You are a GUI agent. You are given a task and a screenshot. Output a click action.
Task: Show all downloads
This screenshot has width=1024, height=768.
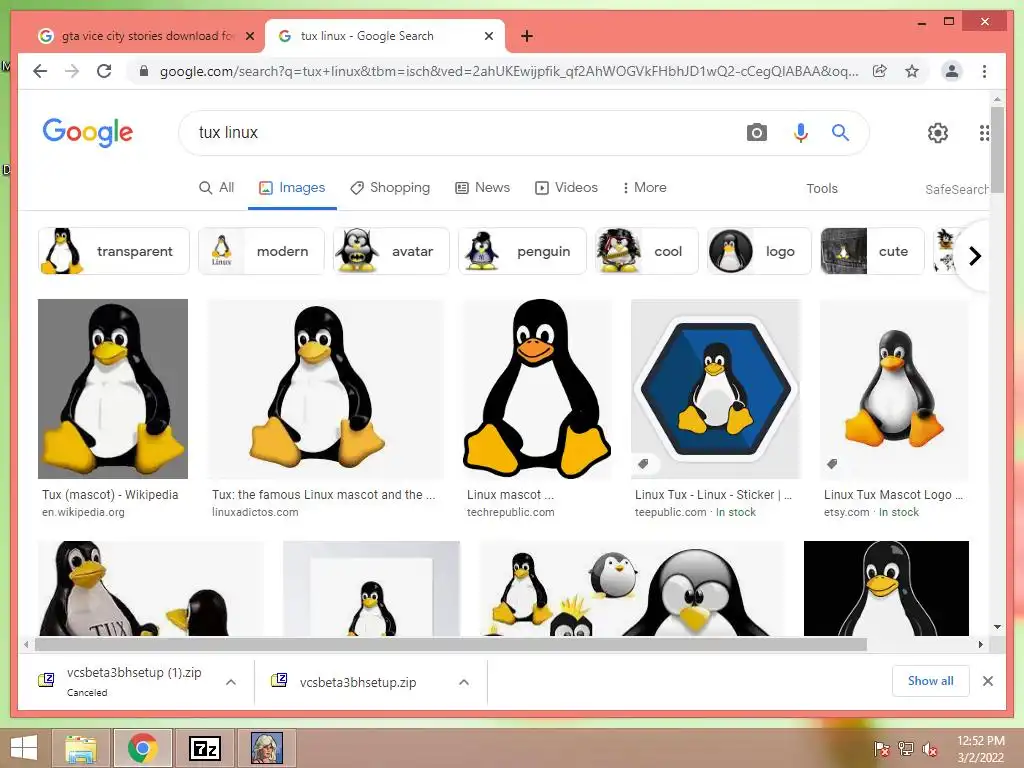point(931,681)
